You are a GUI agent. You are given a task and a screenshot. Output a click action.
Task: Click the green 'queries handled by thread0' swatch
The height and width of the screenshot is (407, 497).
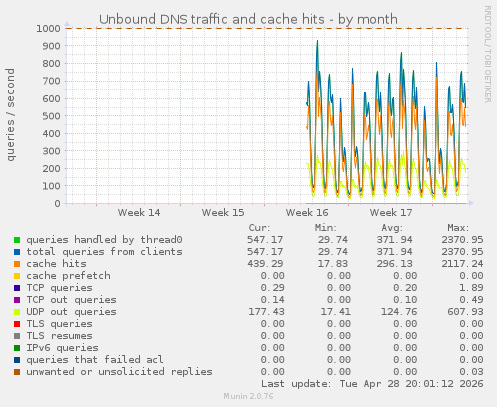pyautogui.click(x=17, y=240)
